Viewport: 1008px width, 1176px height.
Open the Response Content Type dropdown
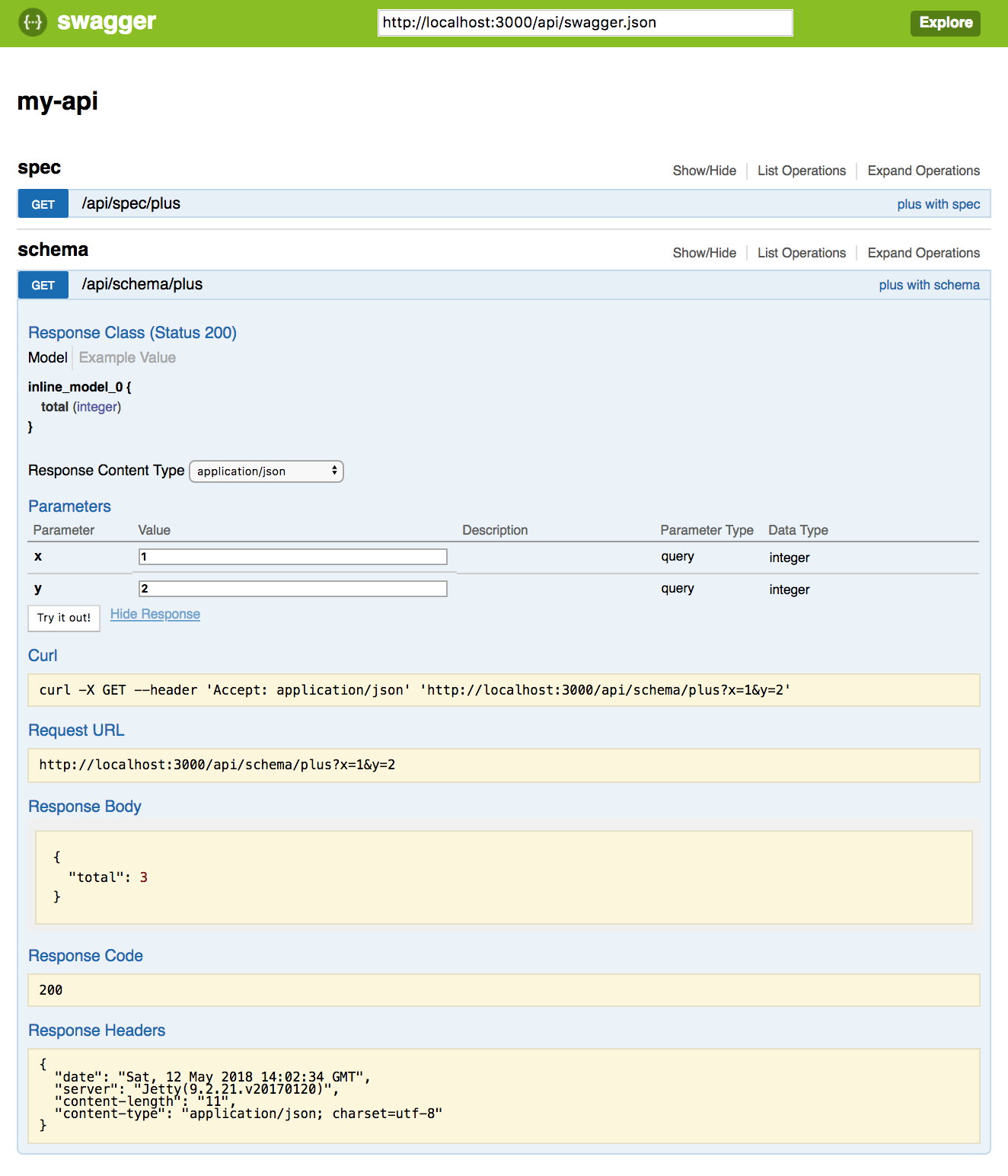[x=266, y=471]
